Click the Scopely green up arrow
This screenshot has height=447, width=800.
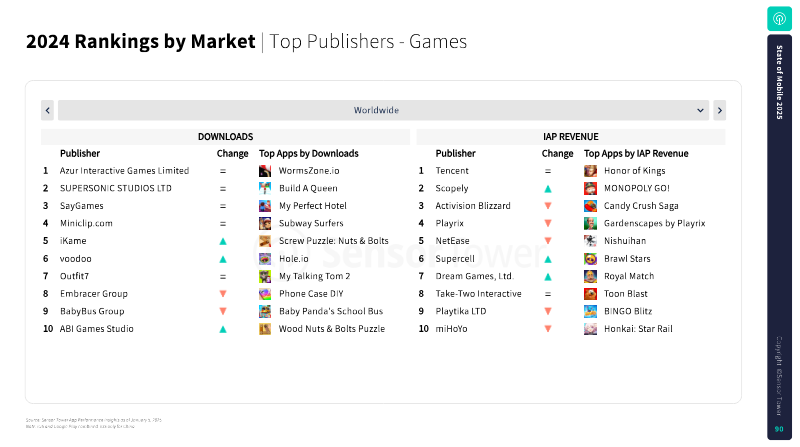(x=547, y=189)
